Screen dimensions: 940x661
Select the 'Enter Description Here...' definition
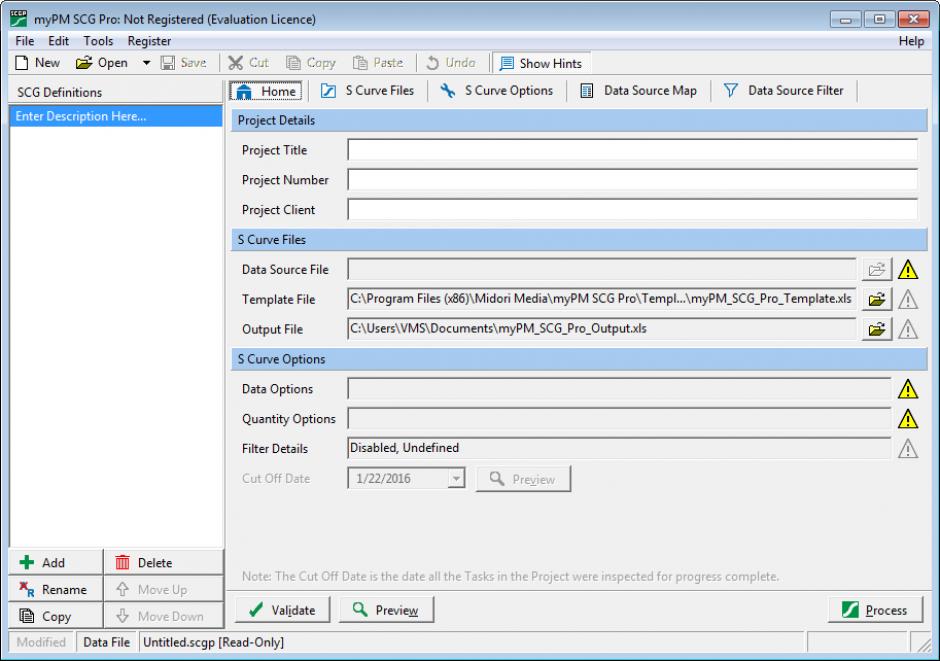116,116
